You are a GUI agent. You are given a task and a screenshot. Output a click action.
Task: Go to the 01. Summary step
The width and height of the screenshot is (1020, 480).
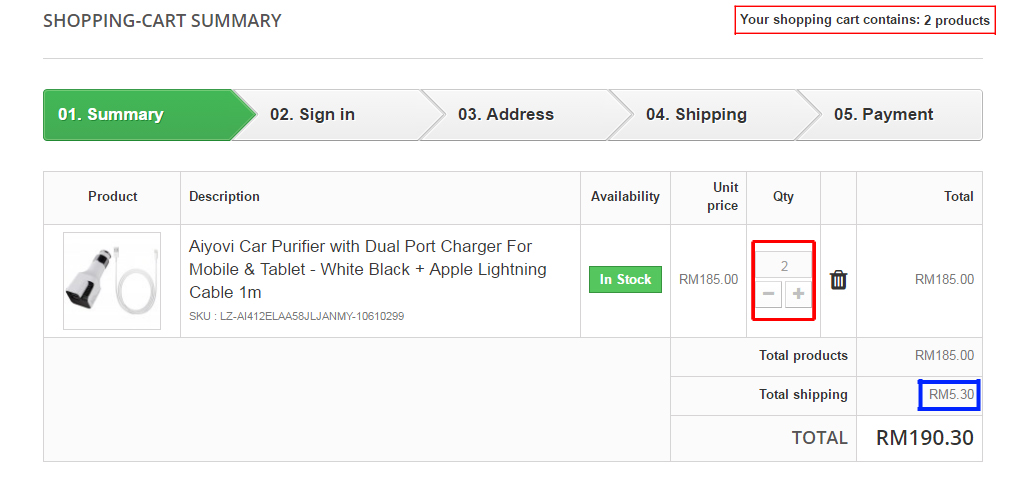[x=111, y=115]
